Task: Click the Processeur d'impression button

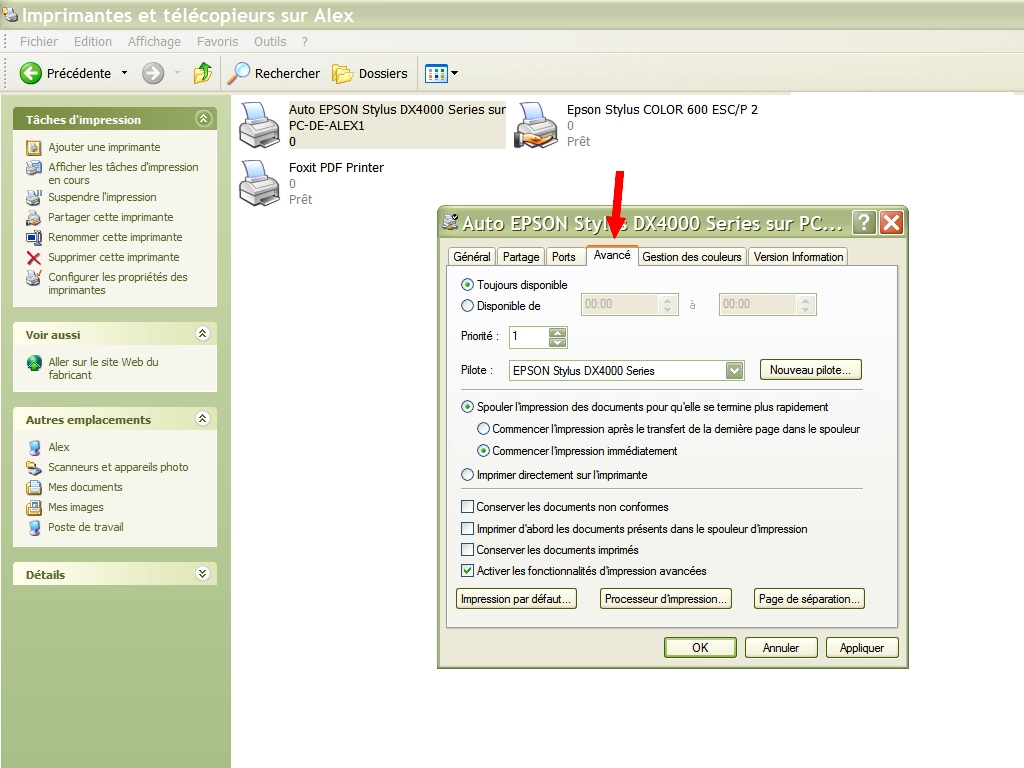Action: click(x=665, y=599)
